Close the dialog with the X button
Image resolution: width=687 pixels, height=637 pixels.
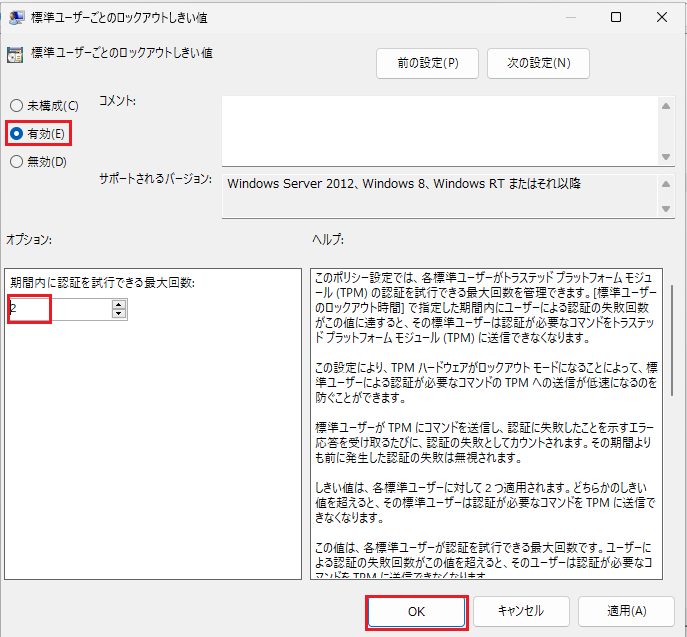(x=662, y=17)
